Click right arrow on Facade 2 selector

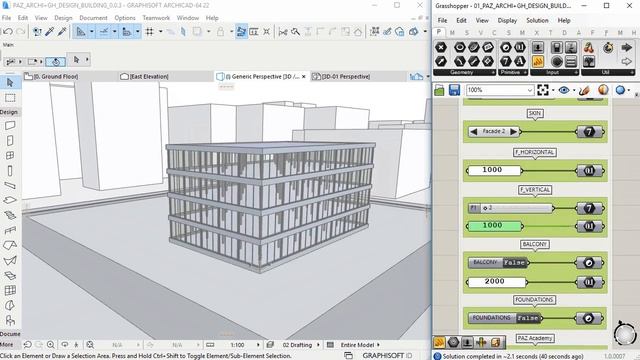tap(513, 131)
